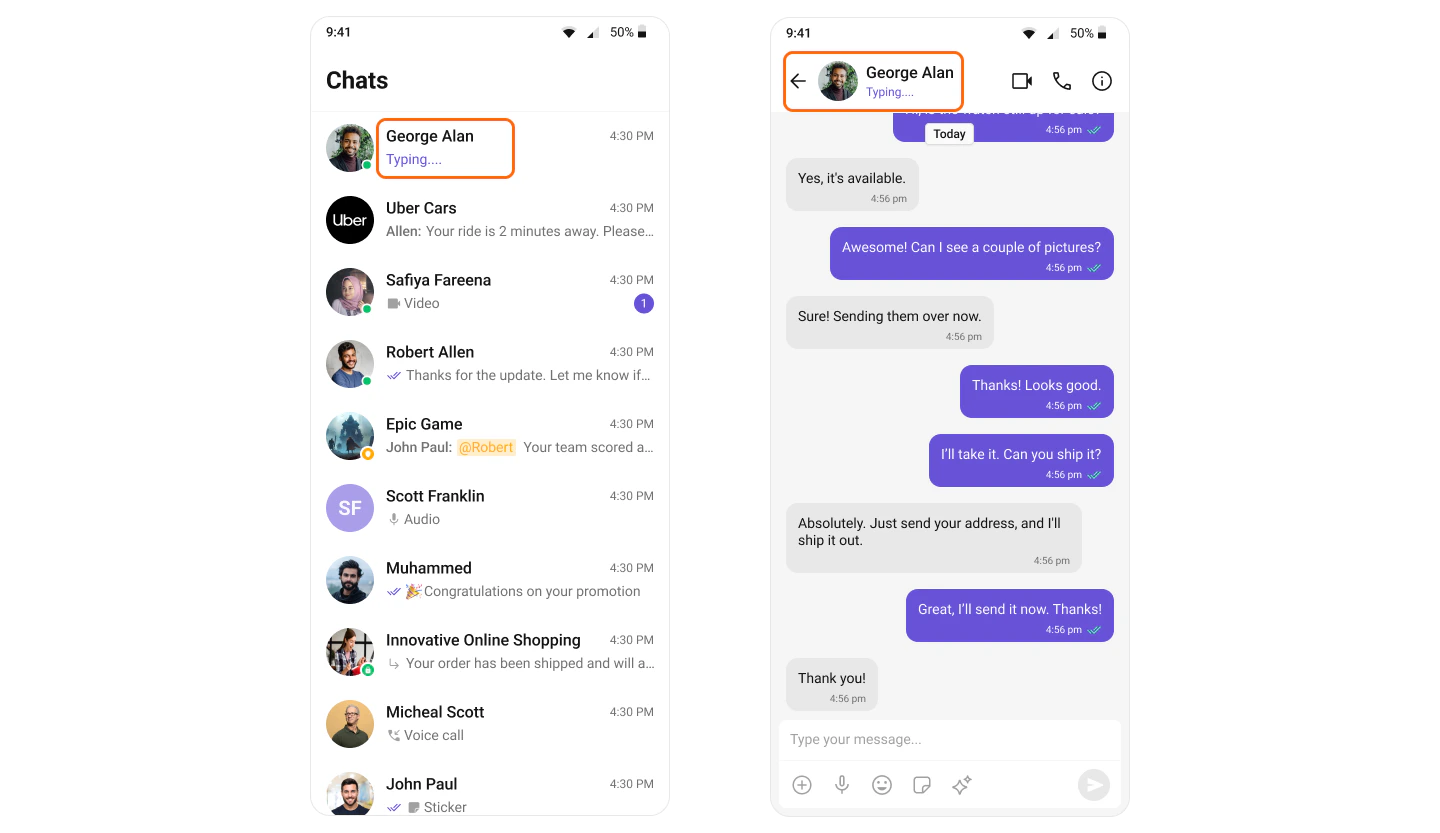Image resolution: width=1440 pixels, height=833 pixels.
Task: Go back using the arrow icon
Action: point(798,81)
